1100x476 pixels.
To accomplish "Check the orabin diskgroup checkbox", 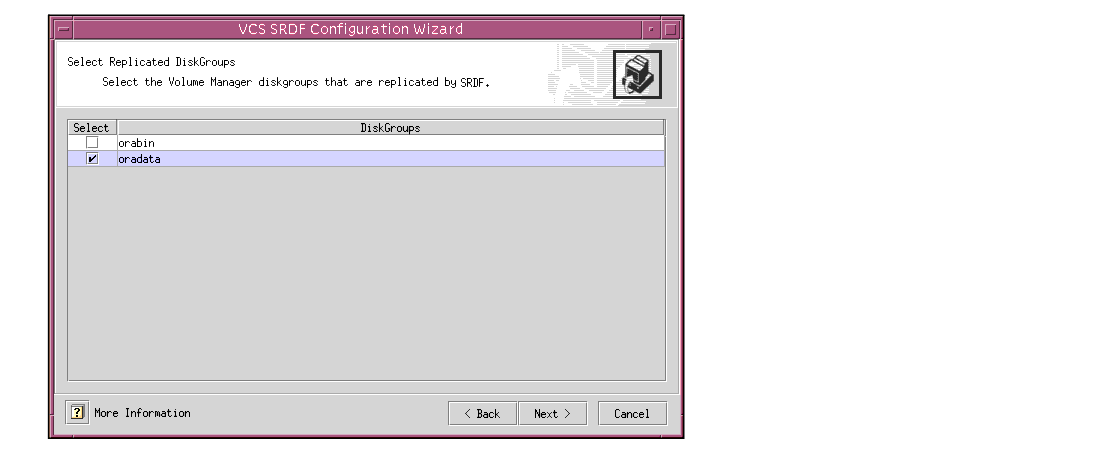I will pos(92,142).
